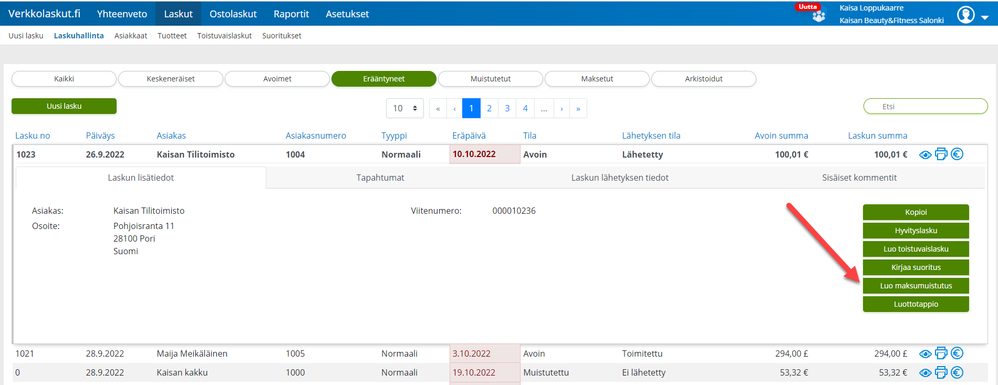The height and width of the screenshot is (385, 998).
Task: Click the Kirjaa suoritus button
Action: click(x=916, y=267)
